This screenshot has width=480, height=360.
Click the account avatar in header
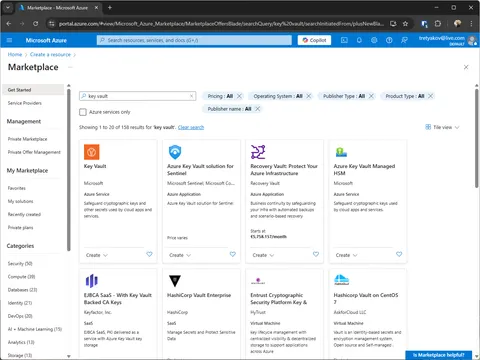click(x=472, y=40)
